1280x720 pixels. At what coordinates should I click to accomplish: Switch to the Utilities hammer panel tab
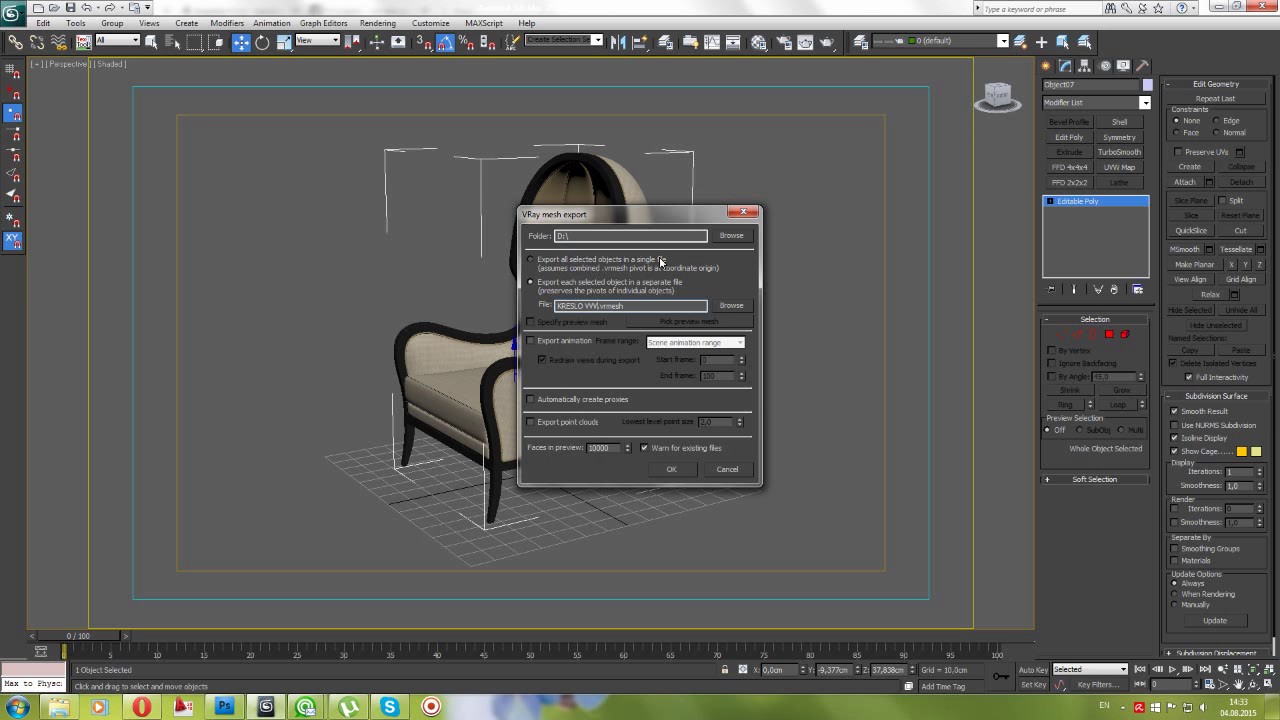click(1144, 65)
